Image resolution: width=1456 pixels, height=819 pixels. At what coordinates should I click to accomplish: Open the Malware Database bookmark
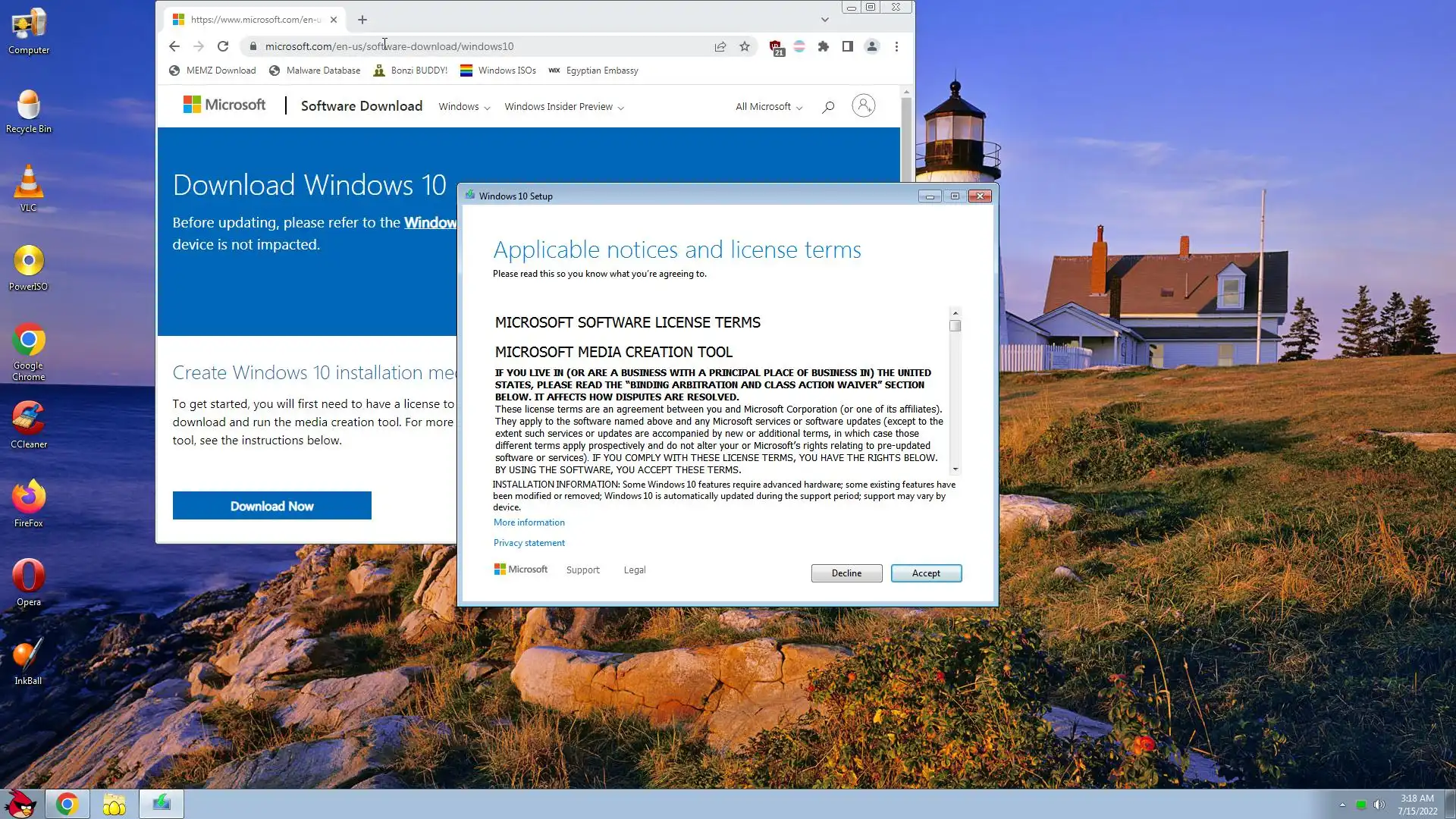[x=315, y=71]
